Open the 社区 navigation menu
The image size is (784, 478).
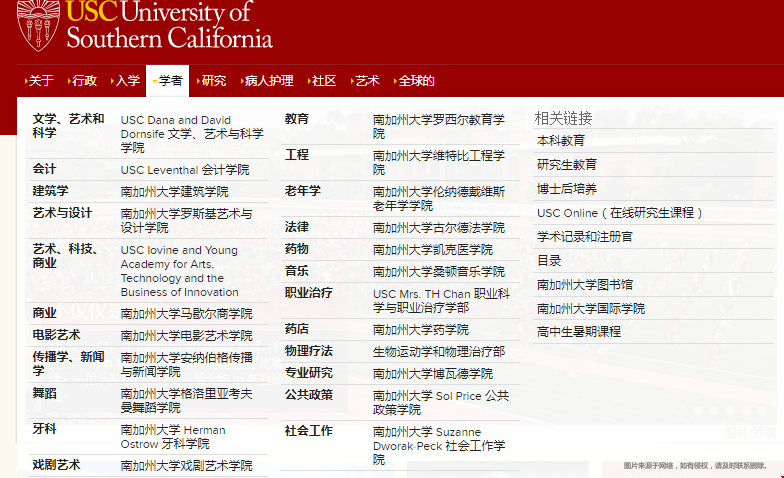[322, 80]
